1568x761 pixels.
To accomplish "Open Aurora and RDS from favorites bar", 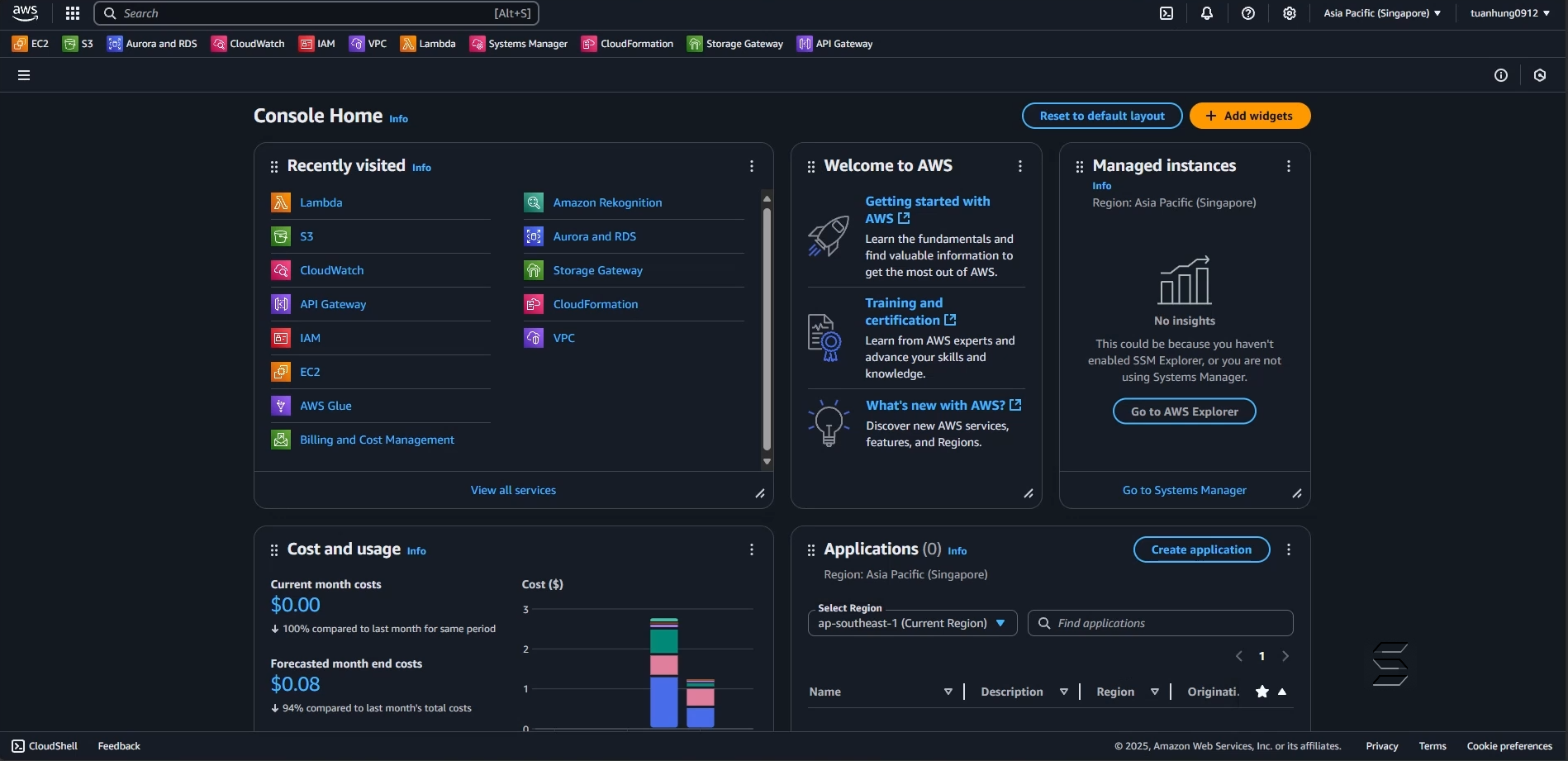I will [152, 44].
